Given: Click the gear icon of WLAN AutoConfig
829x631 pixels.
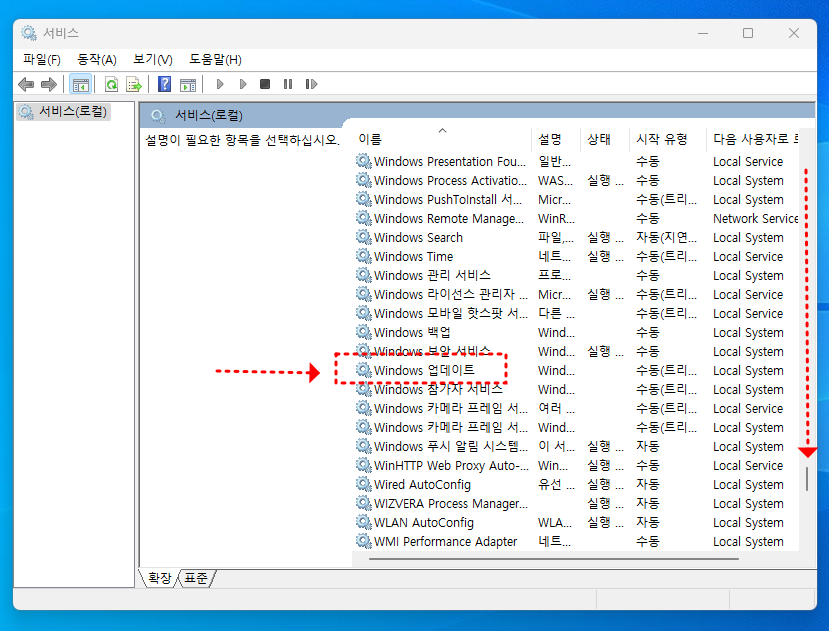Looking at the screenshot, I should tap(364, 522).
